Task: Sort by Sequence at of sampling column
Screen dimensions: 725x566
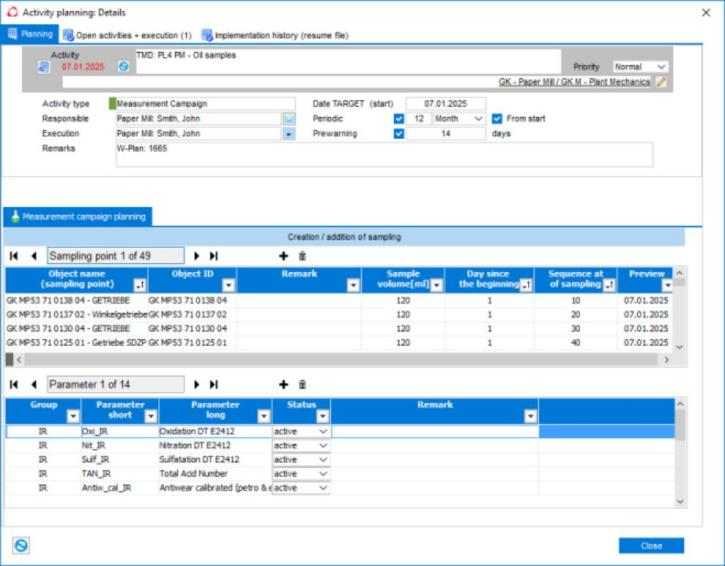Action: pos(609,285)
